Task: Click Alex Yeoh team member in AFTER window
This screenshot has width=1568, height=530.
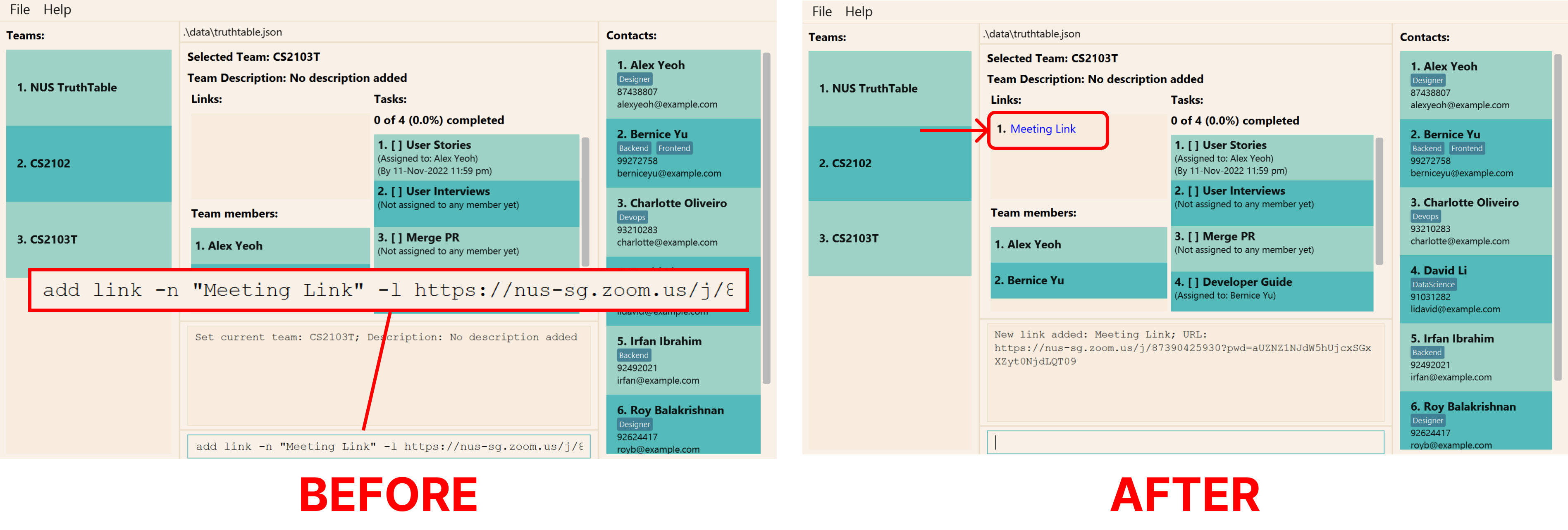Action: [x=1078, y=245]
